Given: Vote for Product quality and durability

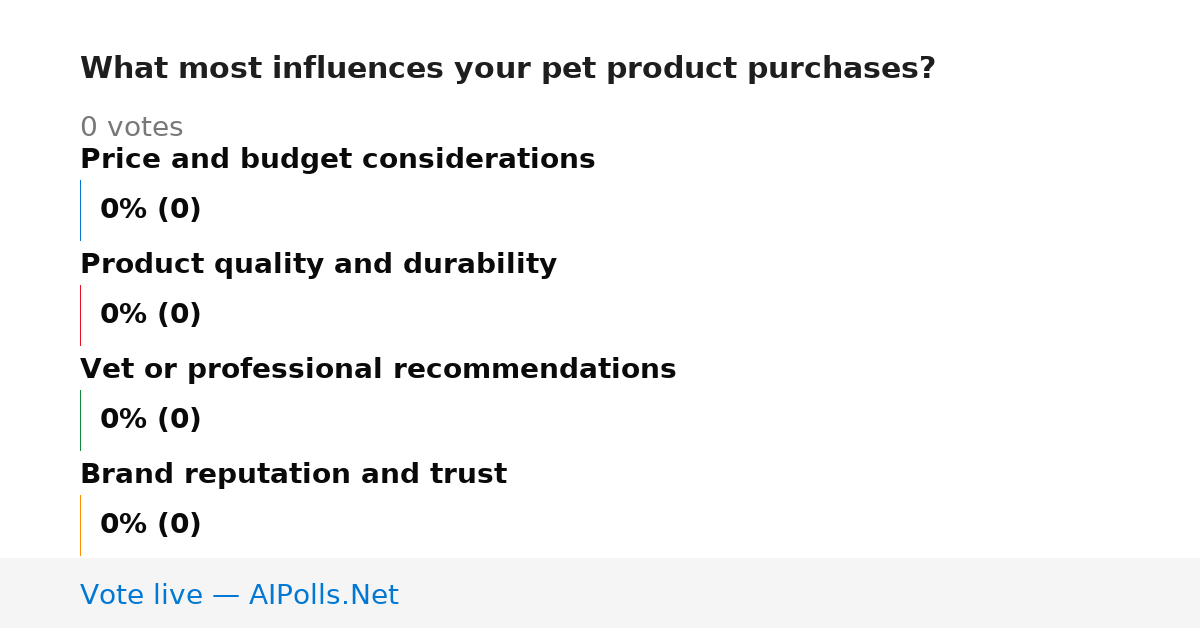Looking at the screenshot, I should 318,265.
